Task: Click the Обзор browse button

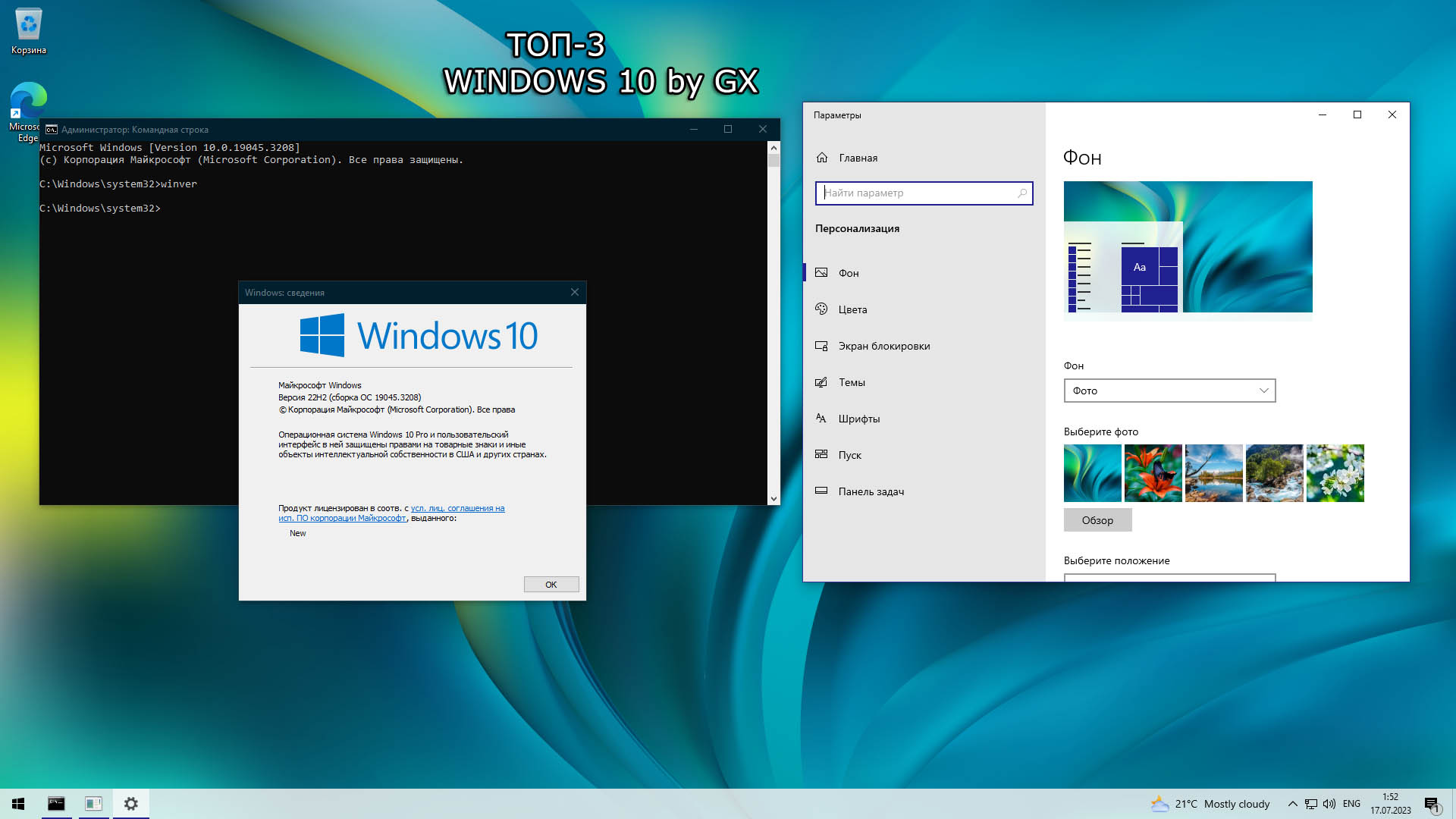Action: pyautogui.click(x=1097, y=520)
